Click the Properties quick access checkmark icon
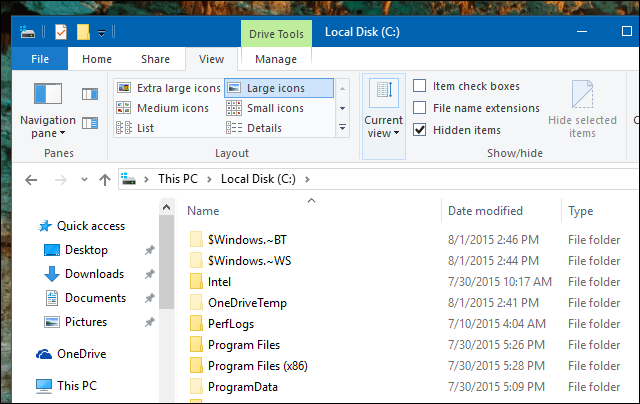Screen dimensions: 640x404 61,32
